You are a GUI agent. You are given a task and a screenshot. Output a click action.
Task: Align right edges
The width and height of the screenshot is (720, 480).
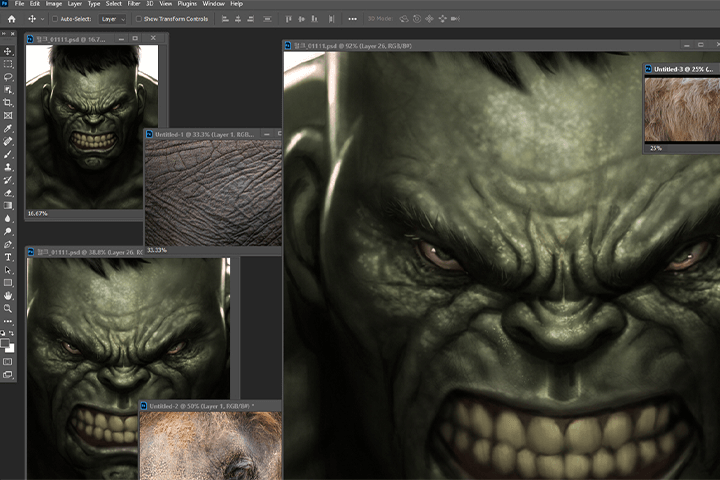(251, 19)
